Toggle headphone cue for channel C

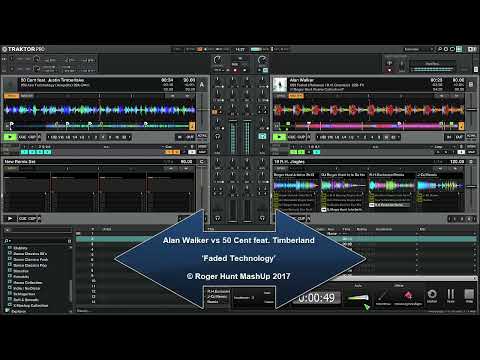coord(218,218)
